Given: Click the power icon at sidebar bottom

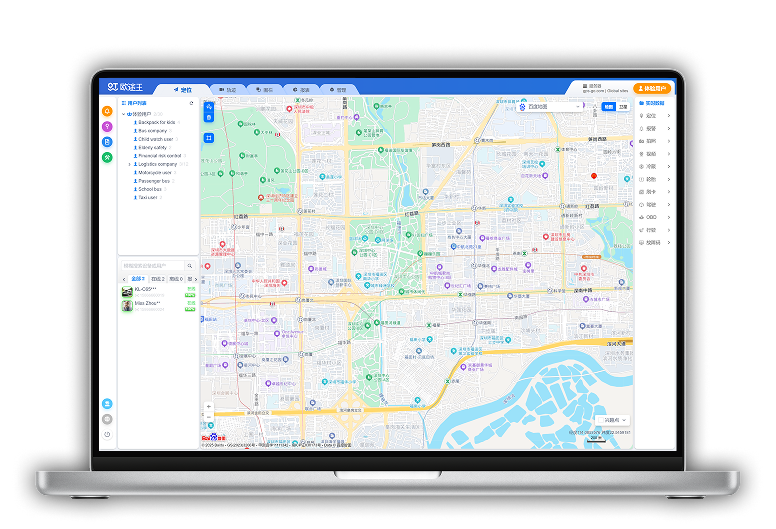Looking at the screenshot, I should tap(107, 434).
